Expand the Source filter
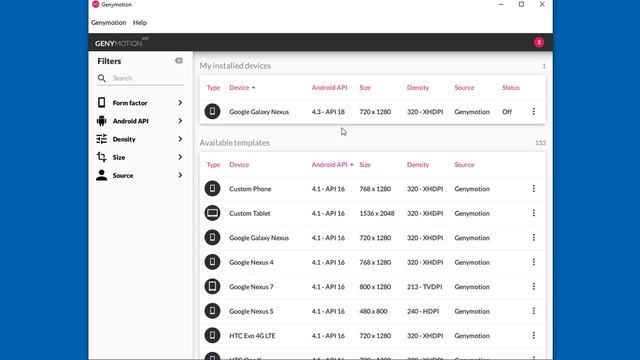This screenshot has width=640, height=360. point(180,175)
